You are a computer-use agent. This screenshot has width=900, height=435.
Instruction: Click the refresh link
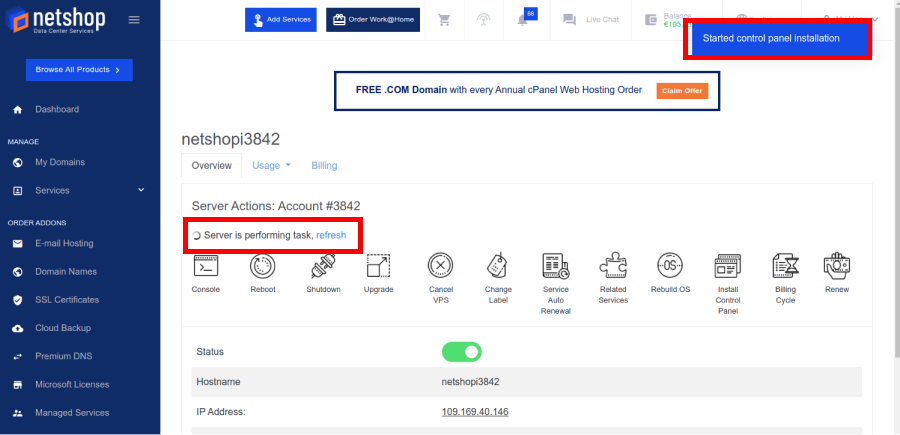tap(331, 235)
